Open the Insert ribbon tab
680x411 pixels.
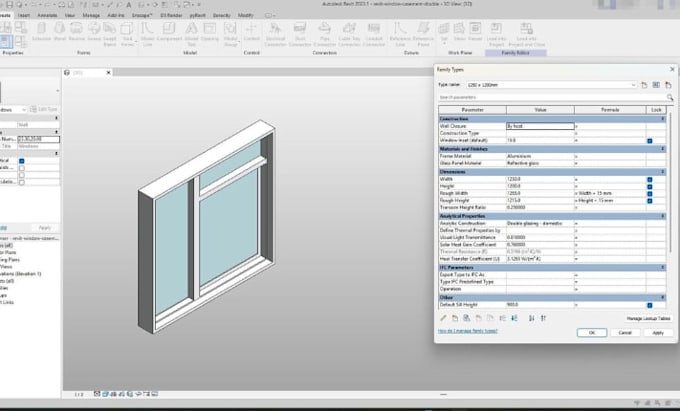pos(23,15)
